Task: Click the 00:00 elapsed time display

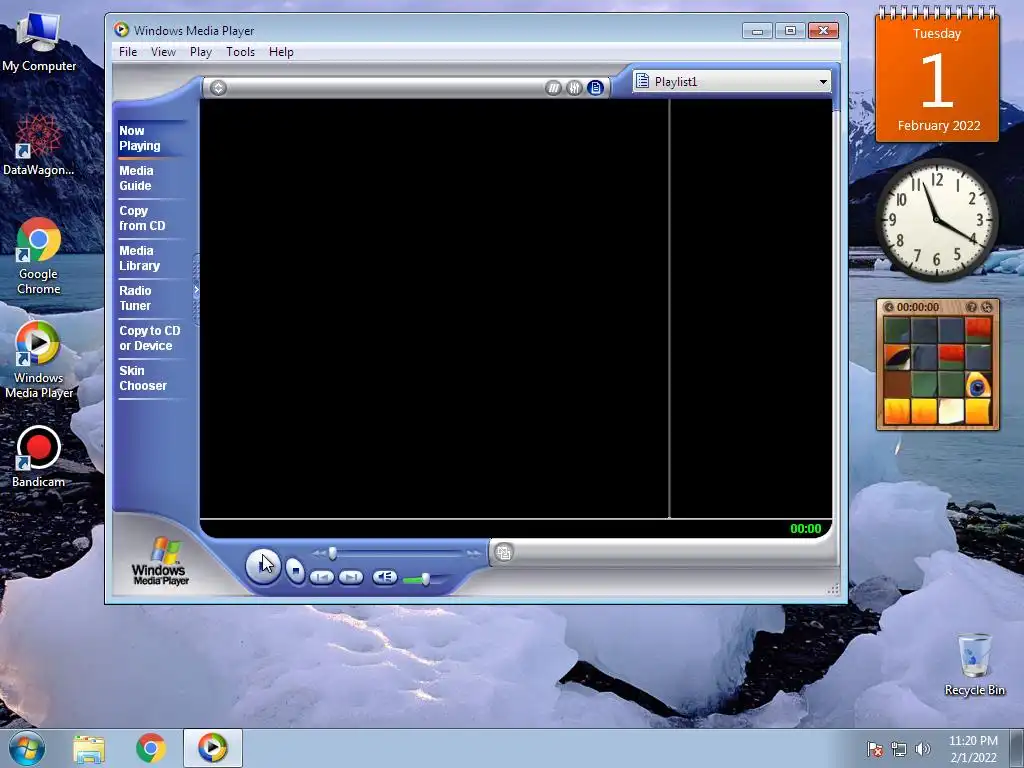Action: click(x=805, y=529)
